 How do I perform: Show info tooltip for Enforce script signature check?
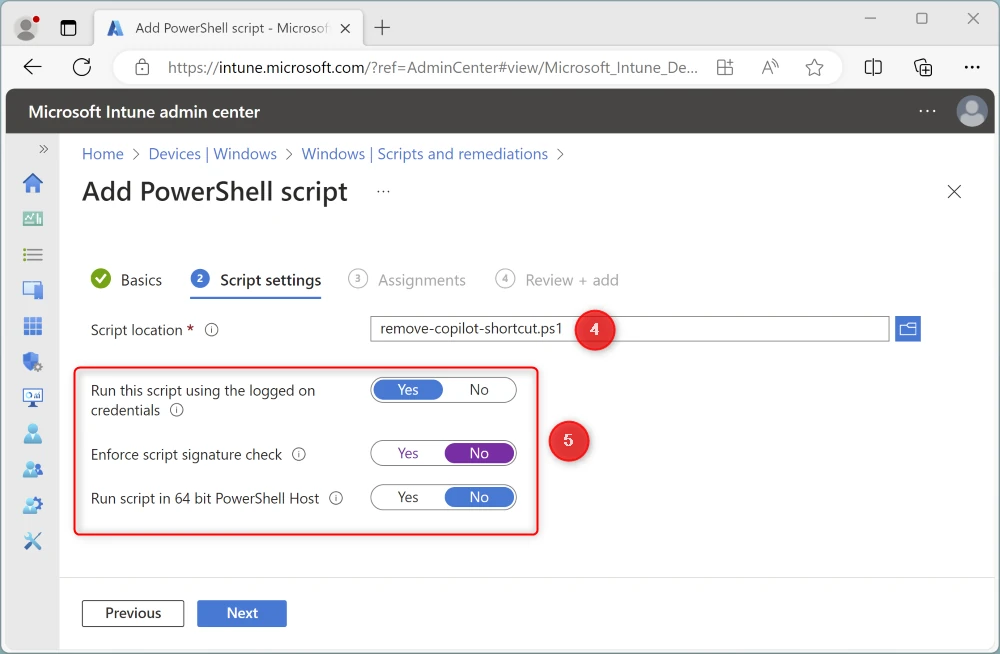tap(298, 454)
